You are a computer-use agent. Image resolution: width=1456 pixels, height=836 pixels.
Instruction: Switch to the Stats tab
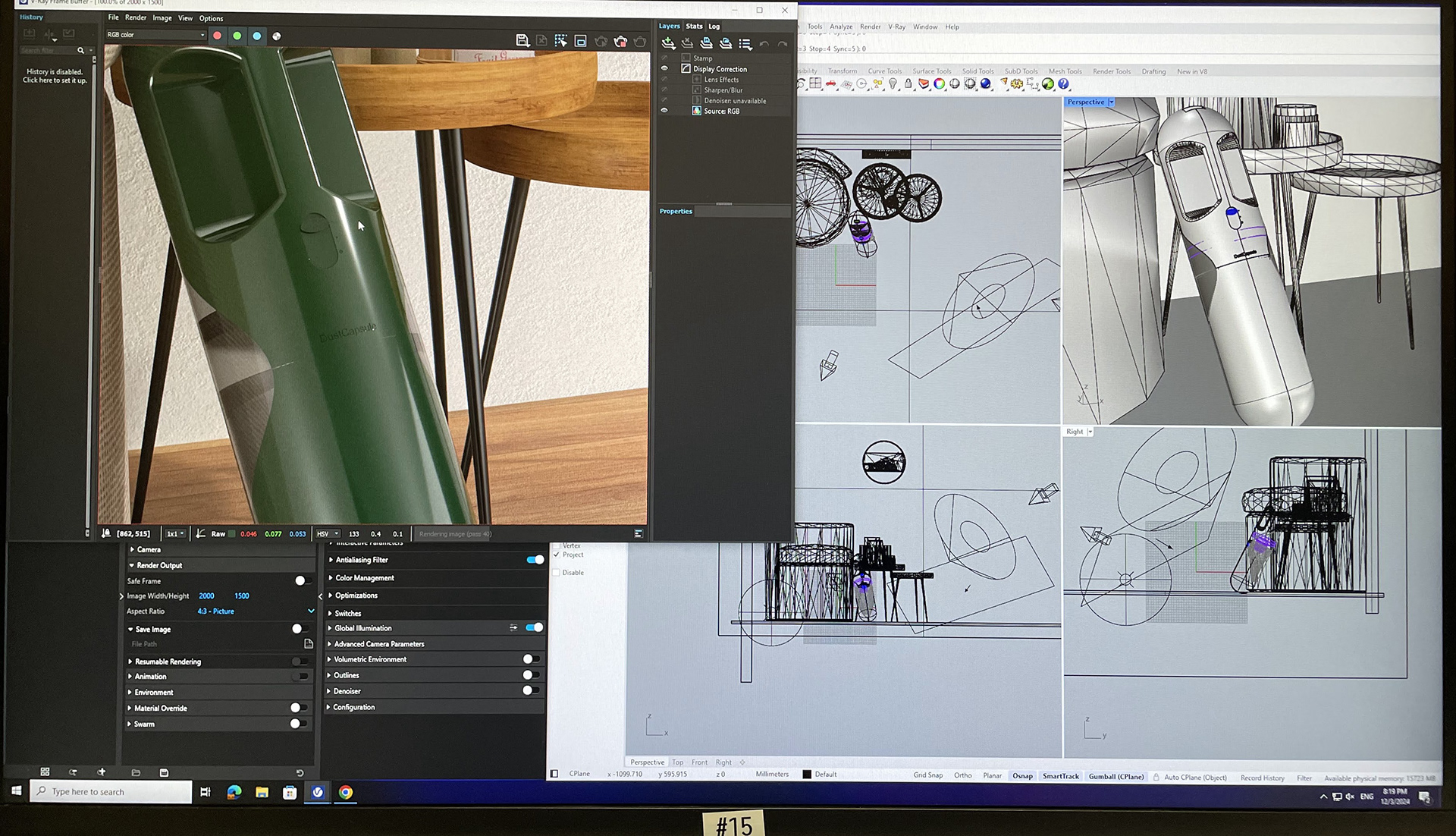[694, 26]
